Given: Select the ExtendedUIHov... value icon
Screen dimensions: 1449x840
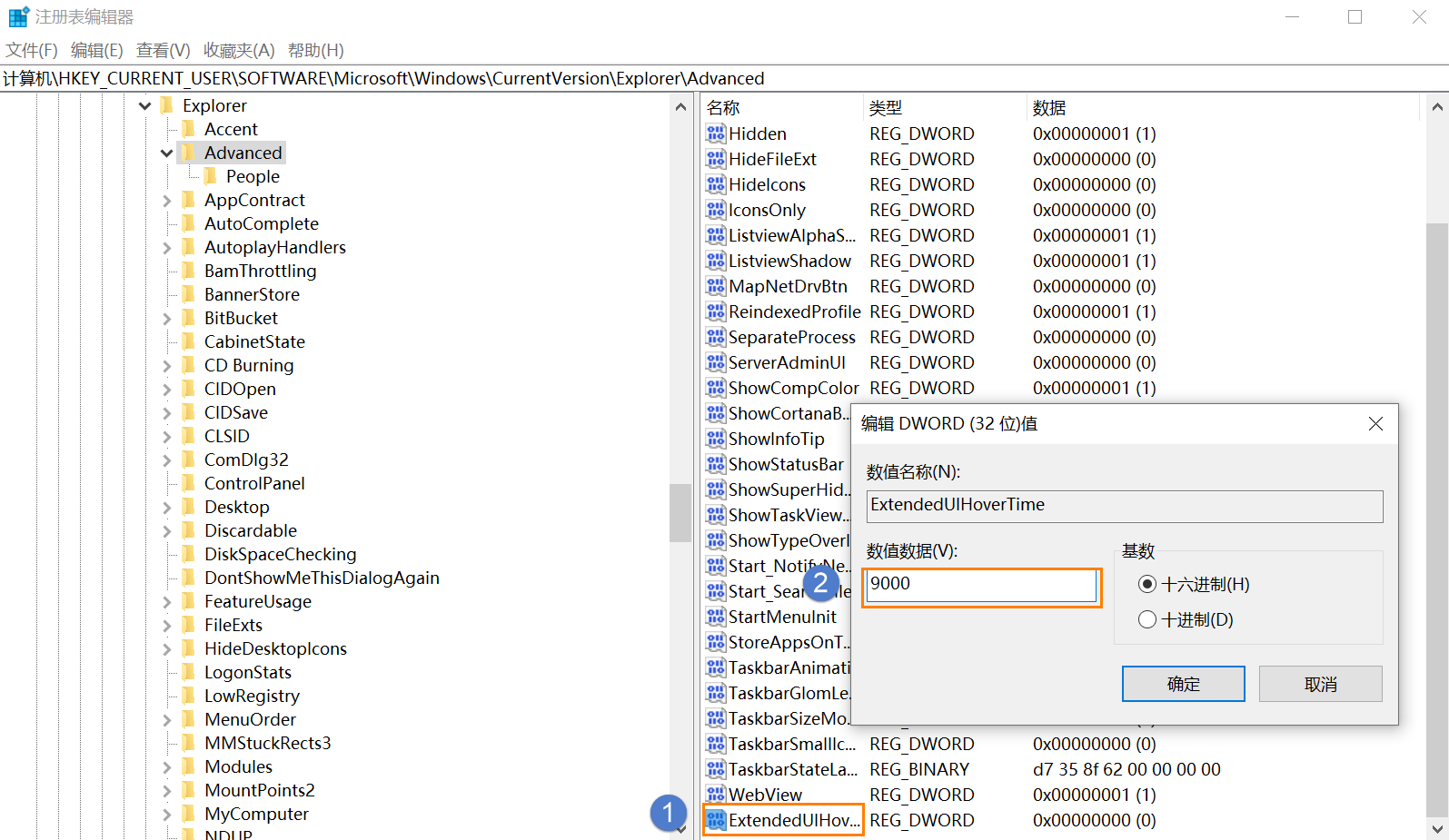Looking at the screenshot, I should click(x=716, y=821).
